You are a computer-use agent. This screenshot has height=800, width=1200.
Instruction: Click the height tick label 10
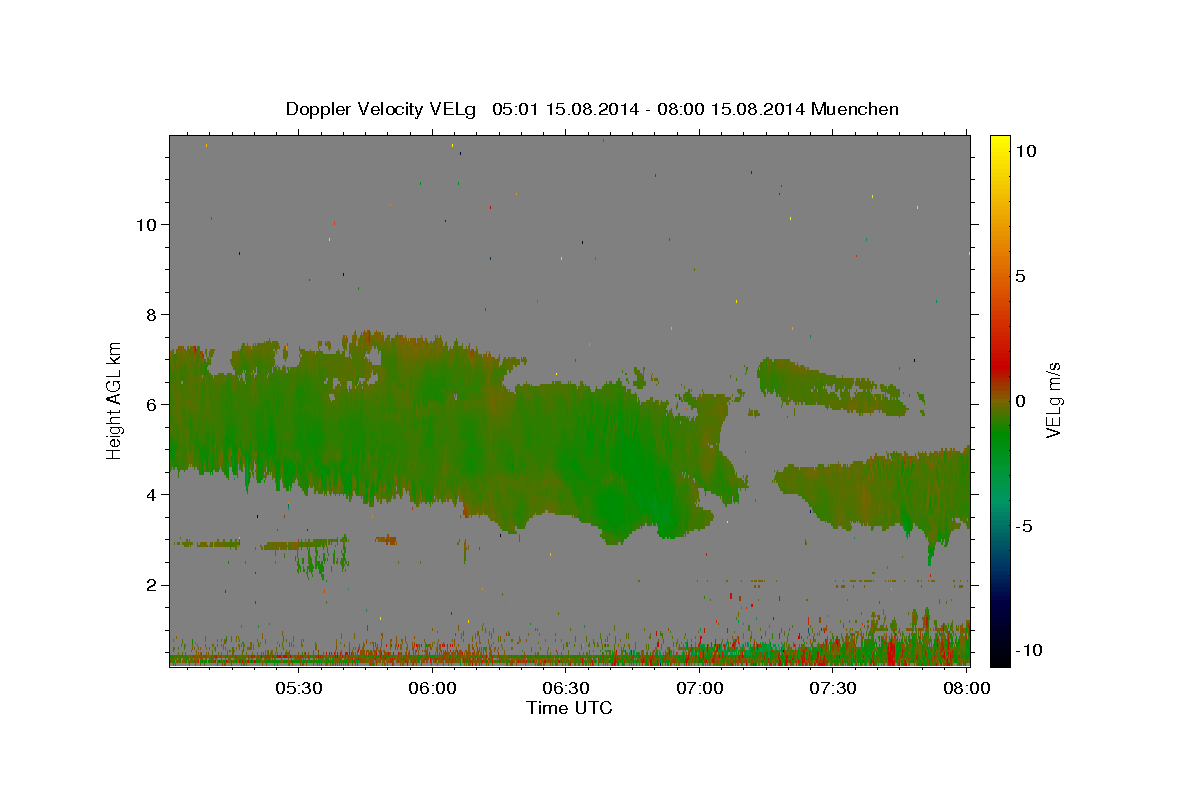[145, 224]
